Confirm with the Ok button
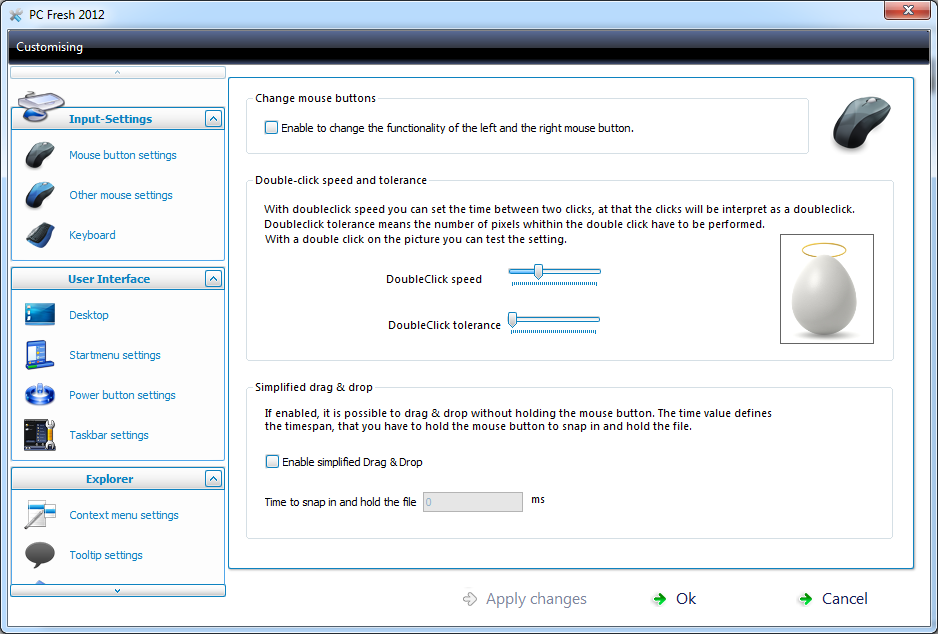This screenshot has height=634, width=938. pos(674,599)
